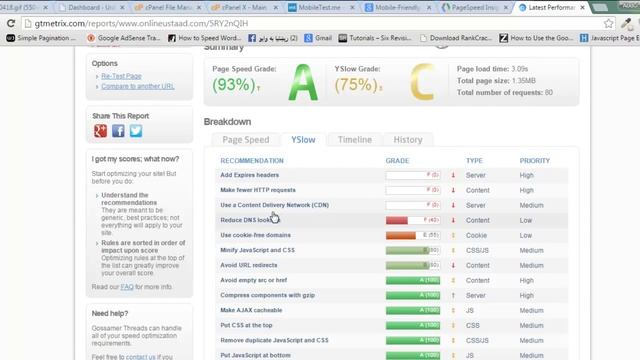Click Compare to another URL link
This screenshot has height=360, width=640.
[x=138, y=86]
